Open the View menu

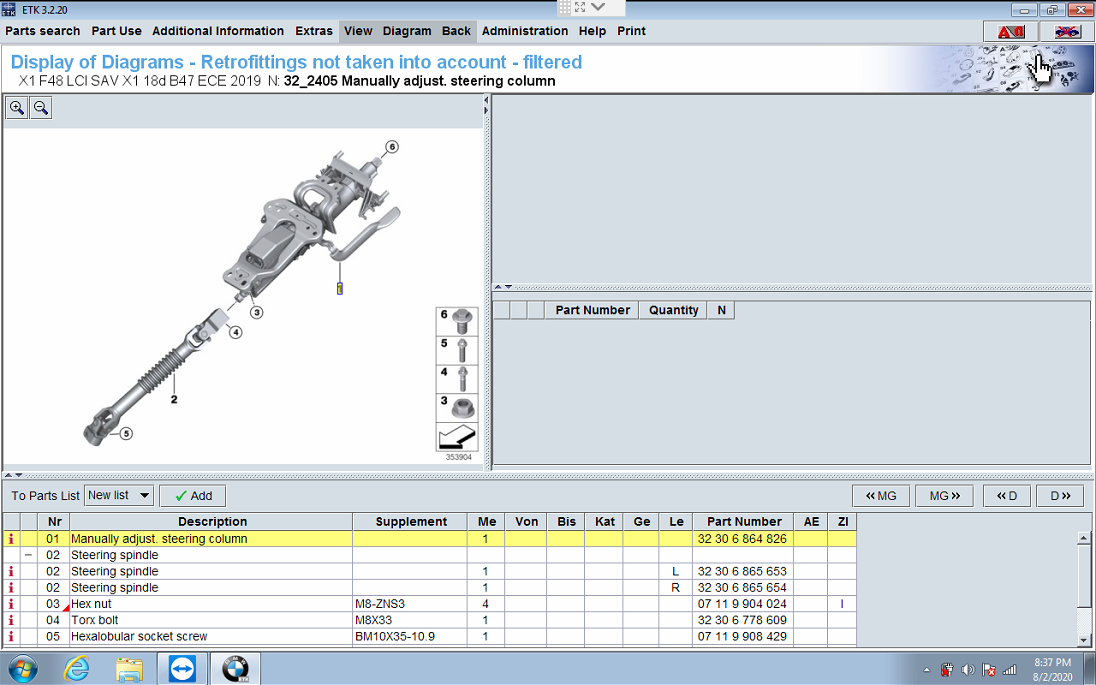click(358, 31)
